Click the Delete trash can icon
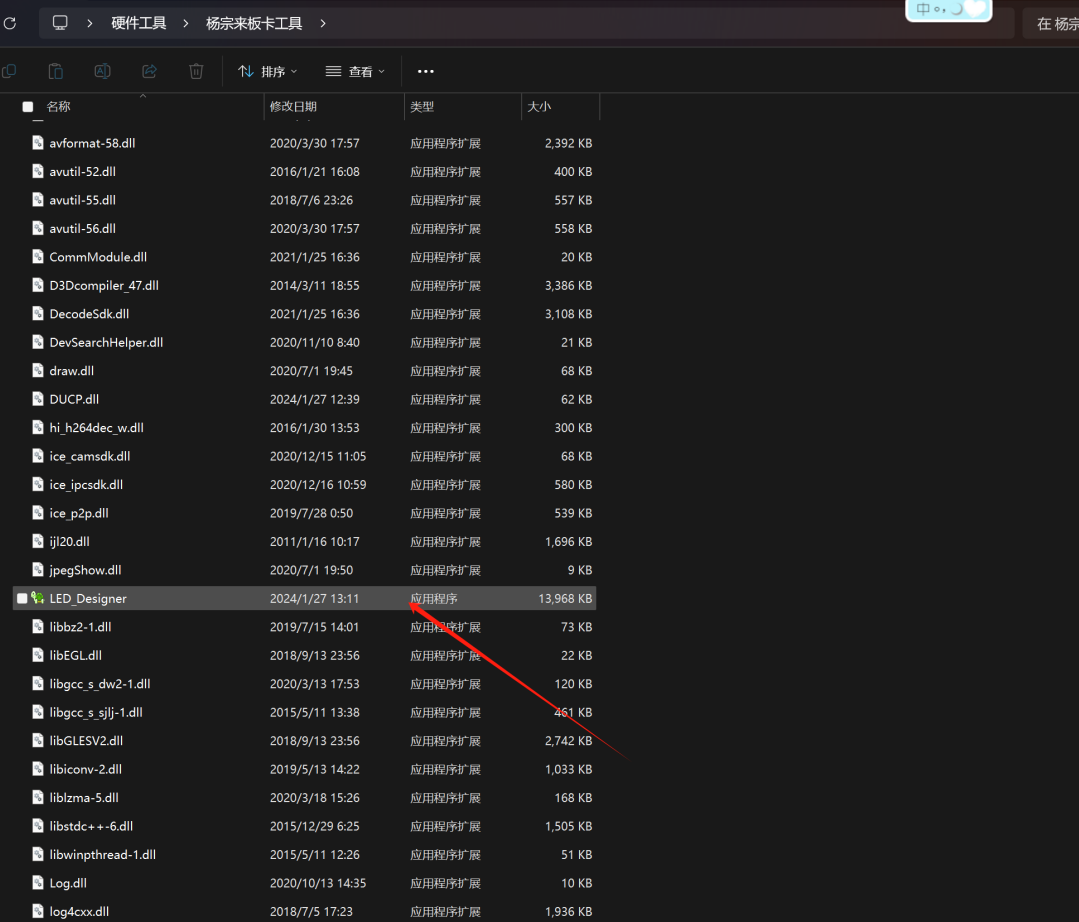 point(196,71)
